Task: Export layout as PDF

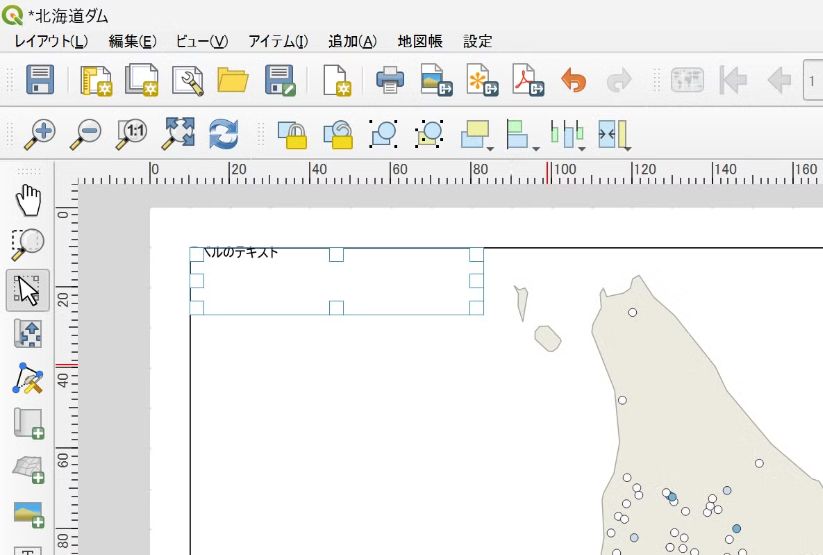Action: (x=528, y=80)
